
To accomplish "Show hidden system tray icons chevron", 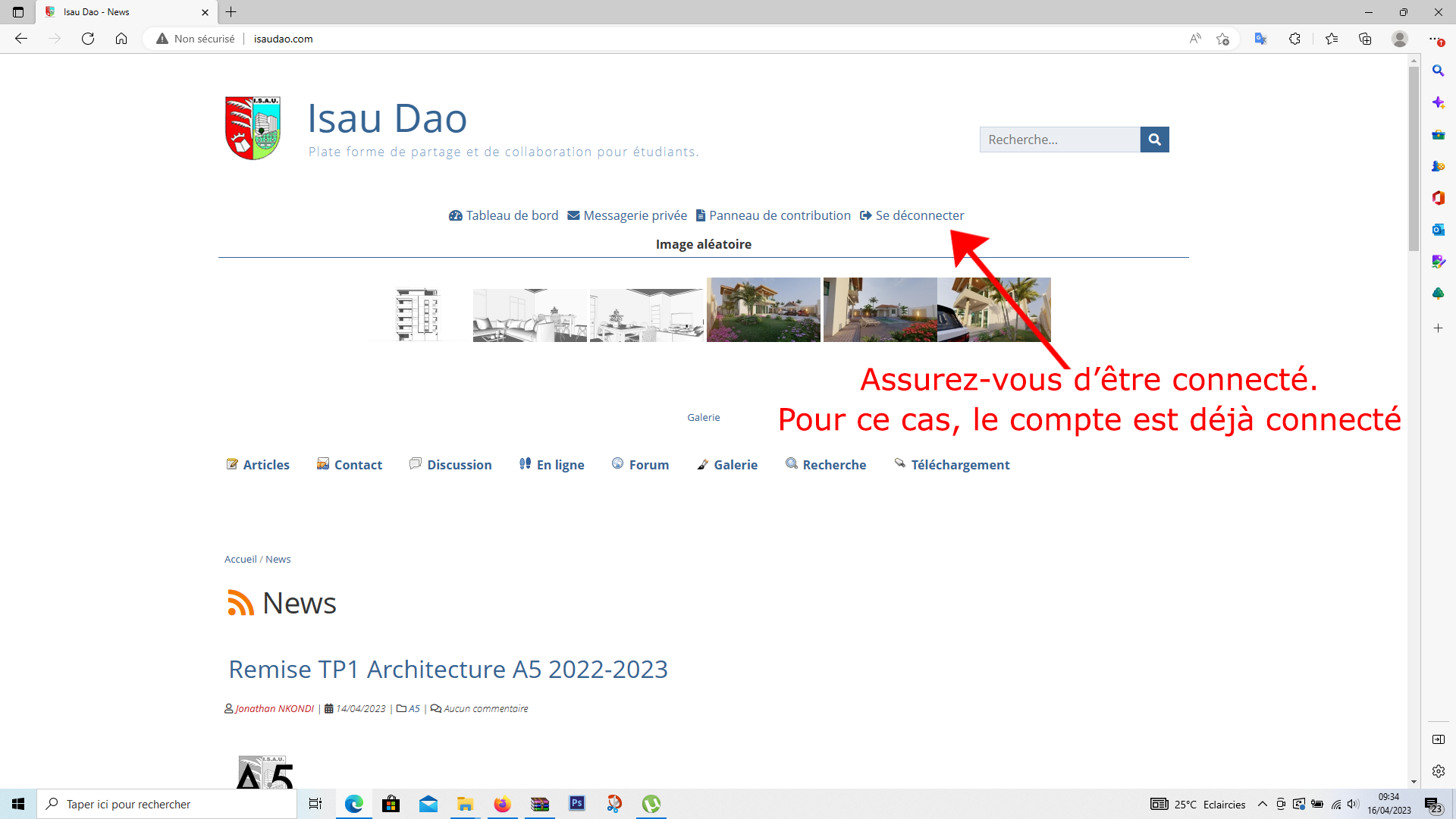I will pos(1263,804).
